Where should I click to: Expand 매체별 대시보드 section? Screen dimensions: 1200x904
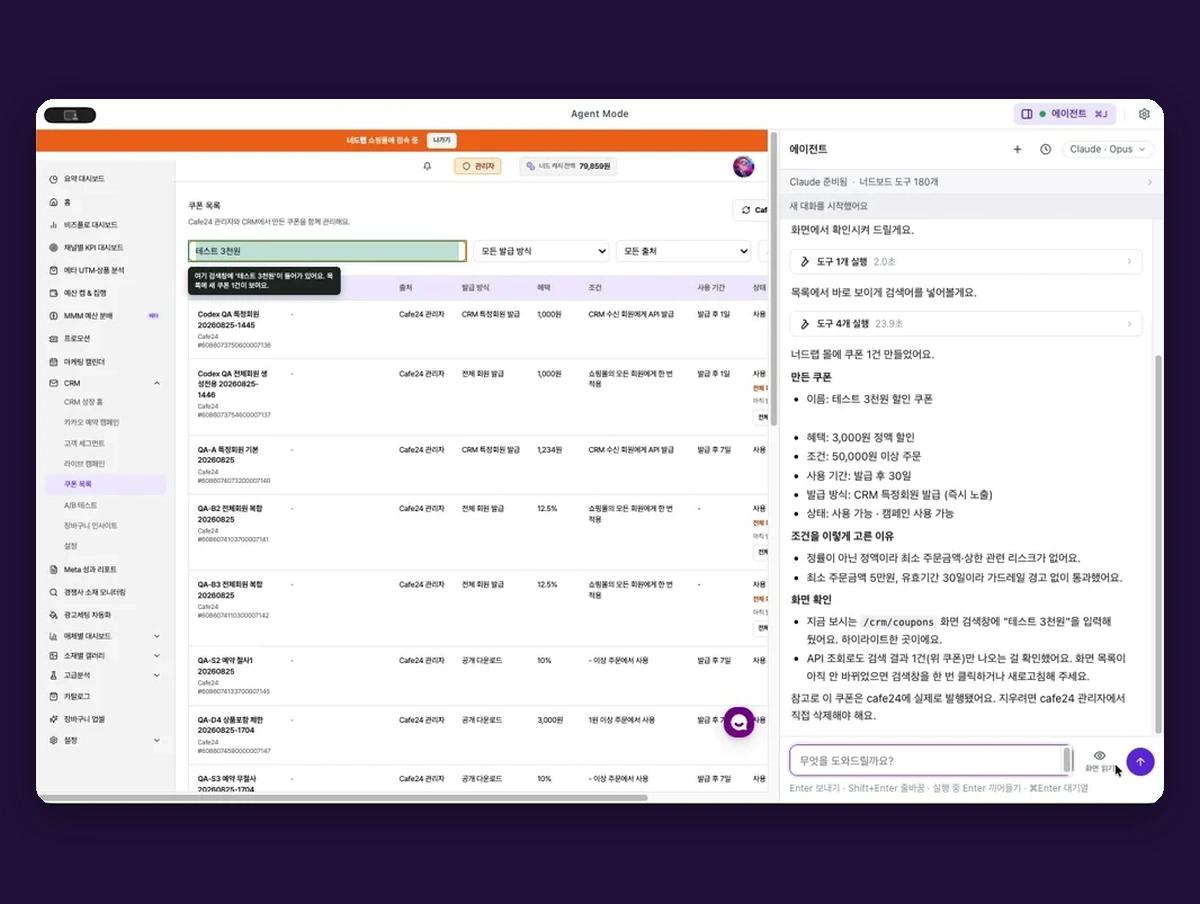(105, 636)
